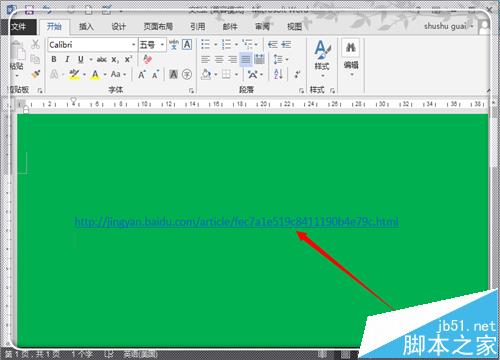Switch to the 插入 tab
Image resolution: width=500 pixels, height=360 pixels.
(86, 26)
